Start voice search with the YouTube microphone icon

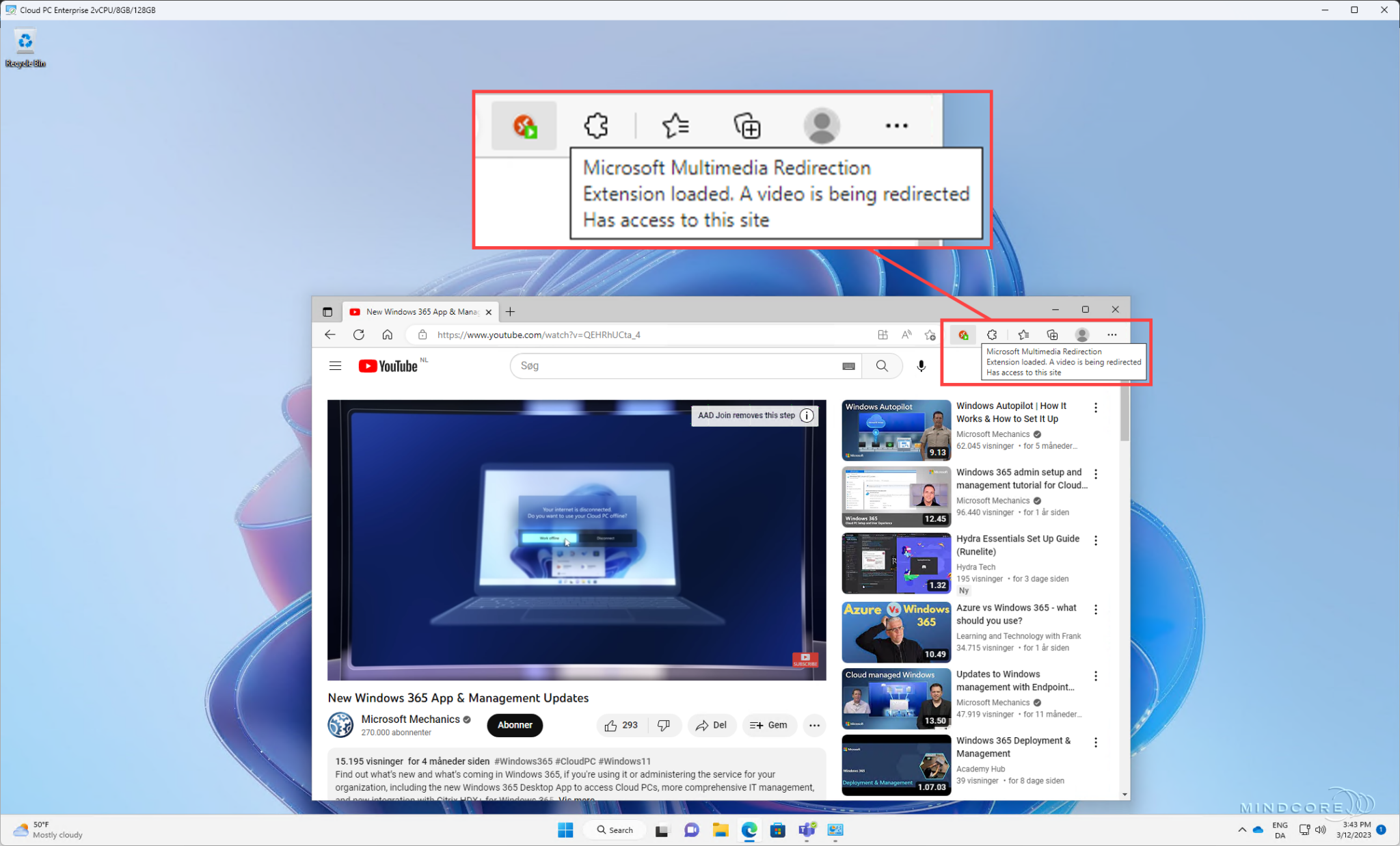pyautogui.click(x=921, y=366)
